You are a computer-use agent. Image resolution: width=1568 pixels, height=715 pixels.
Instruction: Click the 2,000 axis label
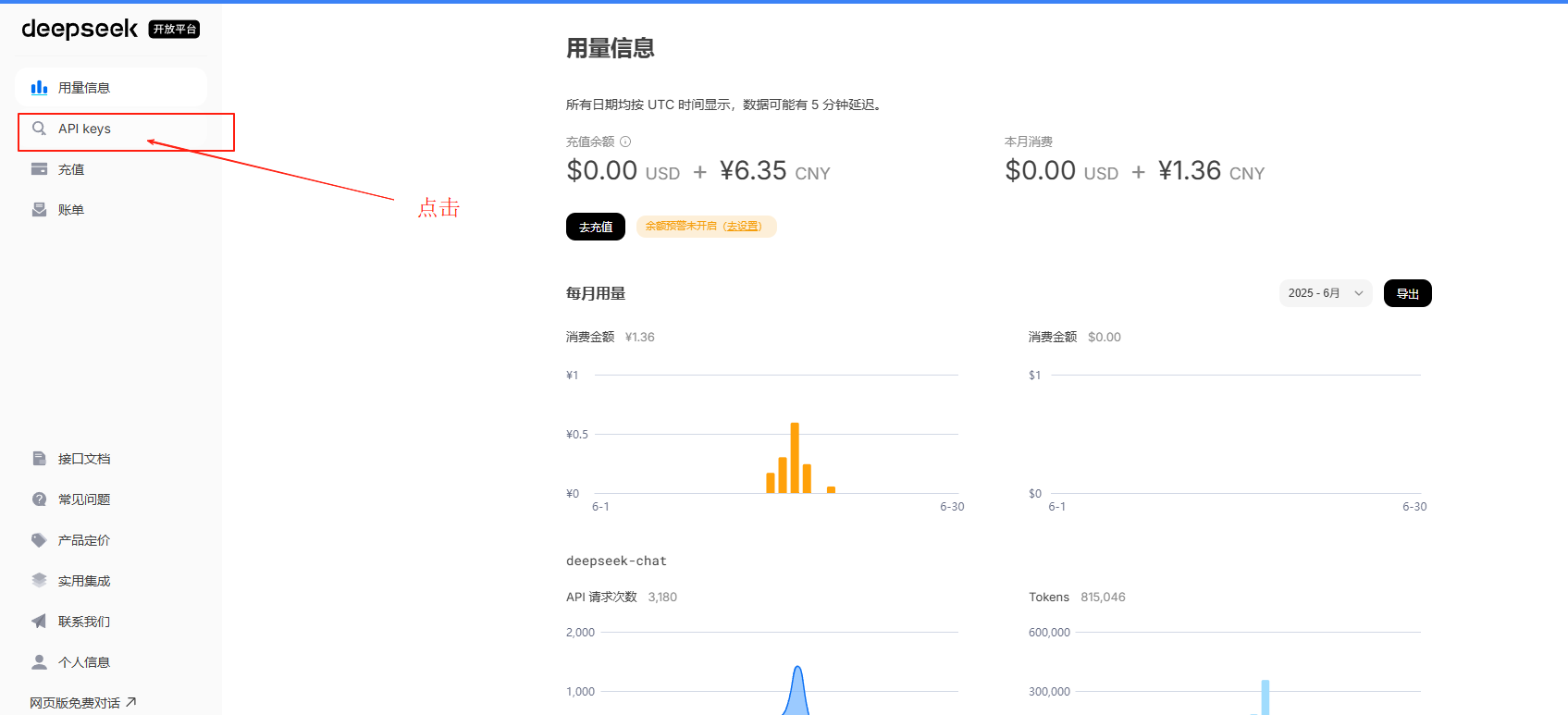click(x=580, y=633)
